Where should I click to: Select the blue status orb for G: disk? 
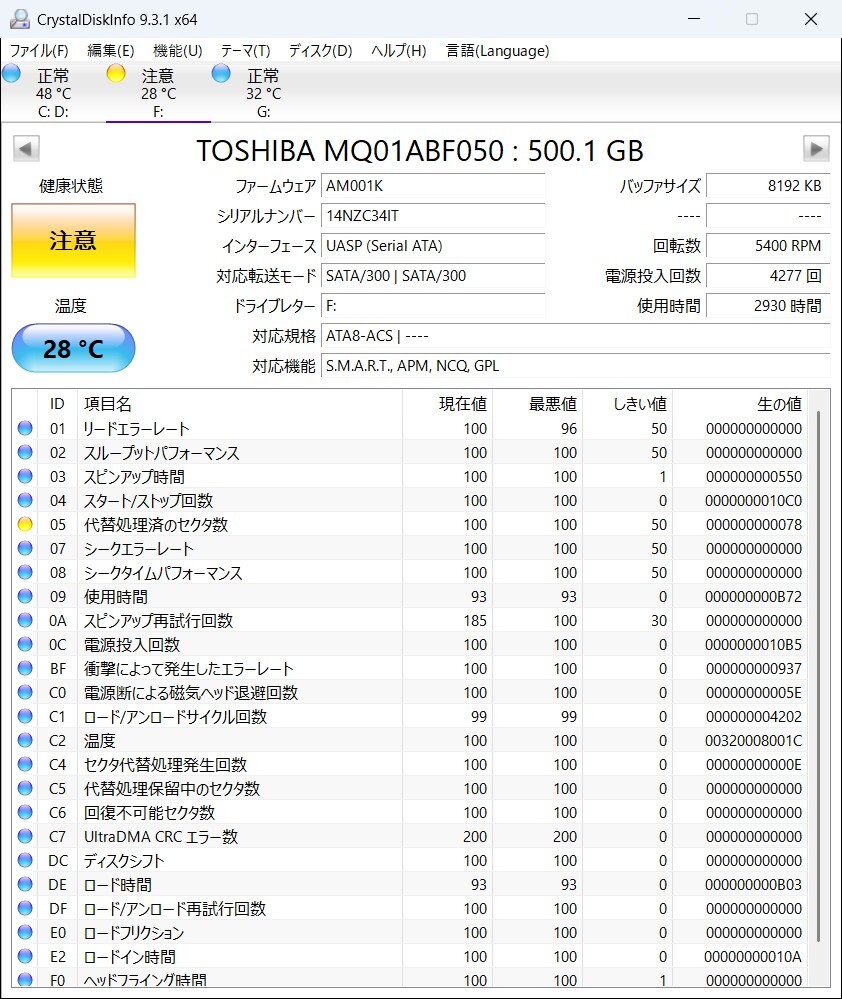[x=221, y=73]
